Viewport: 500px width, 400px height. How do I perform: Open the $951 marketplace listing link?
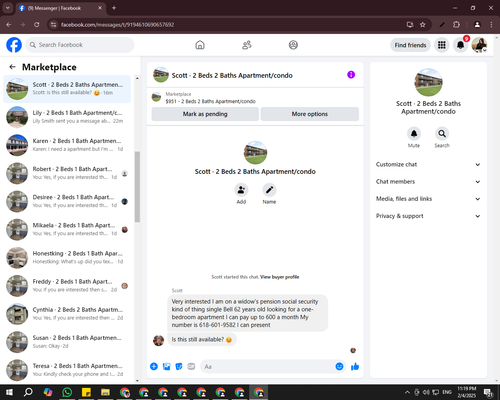(x=211, y=101)
